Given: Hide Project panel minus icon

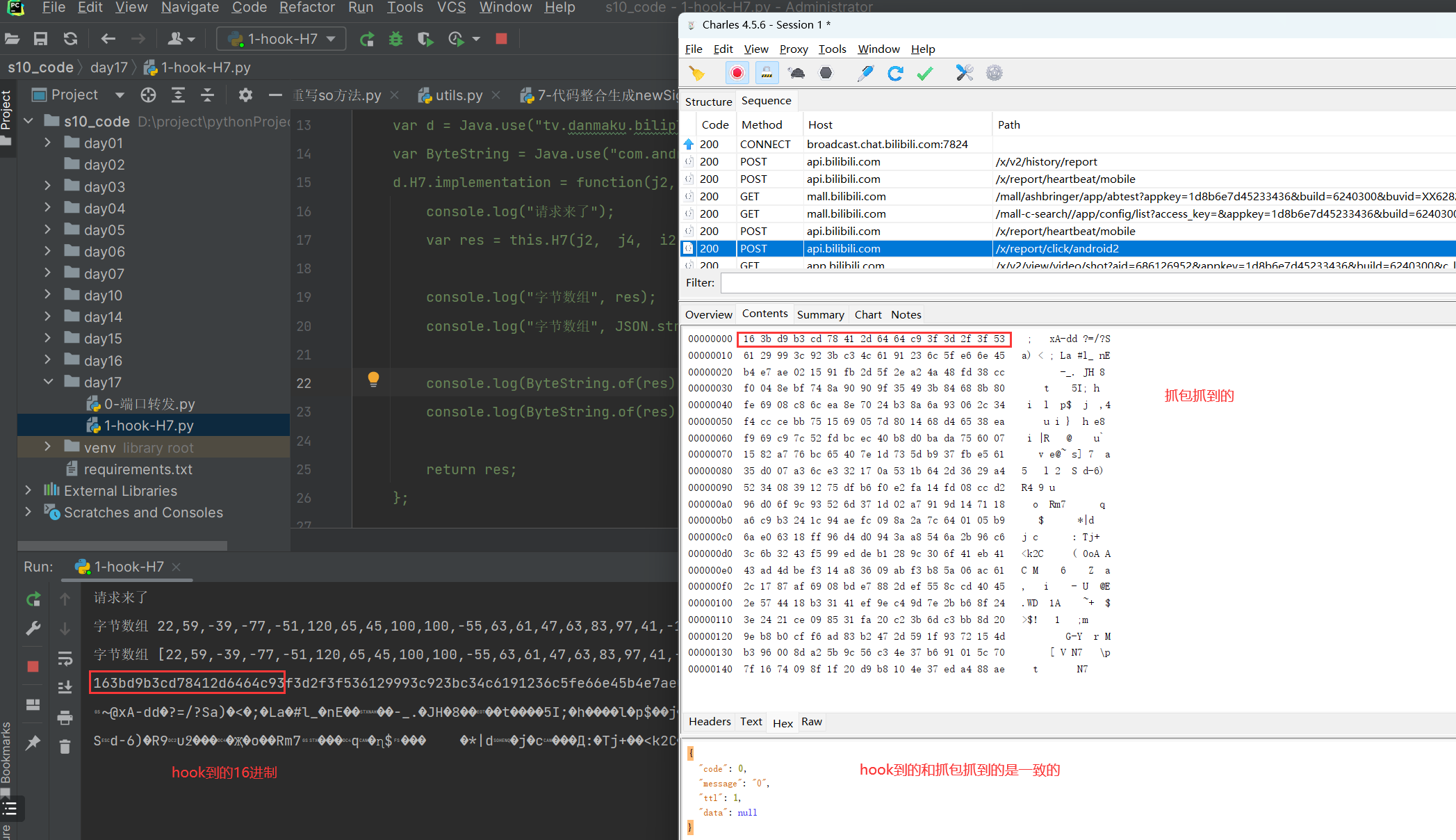Looking at the screenshot, I should click(x=275, y=95).
